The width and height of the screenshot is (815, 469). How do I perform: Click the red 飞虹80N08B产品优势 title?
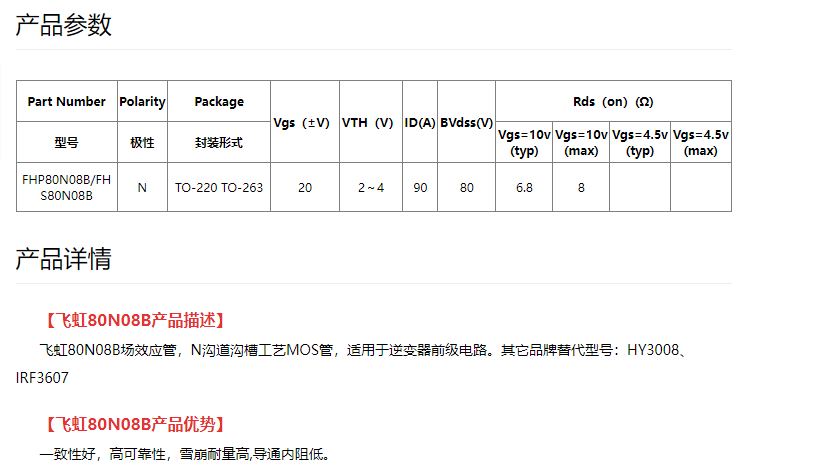(134, 424)
